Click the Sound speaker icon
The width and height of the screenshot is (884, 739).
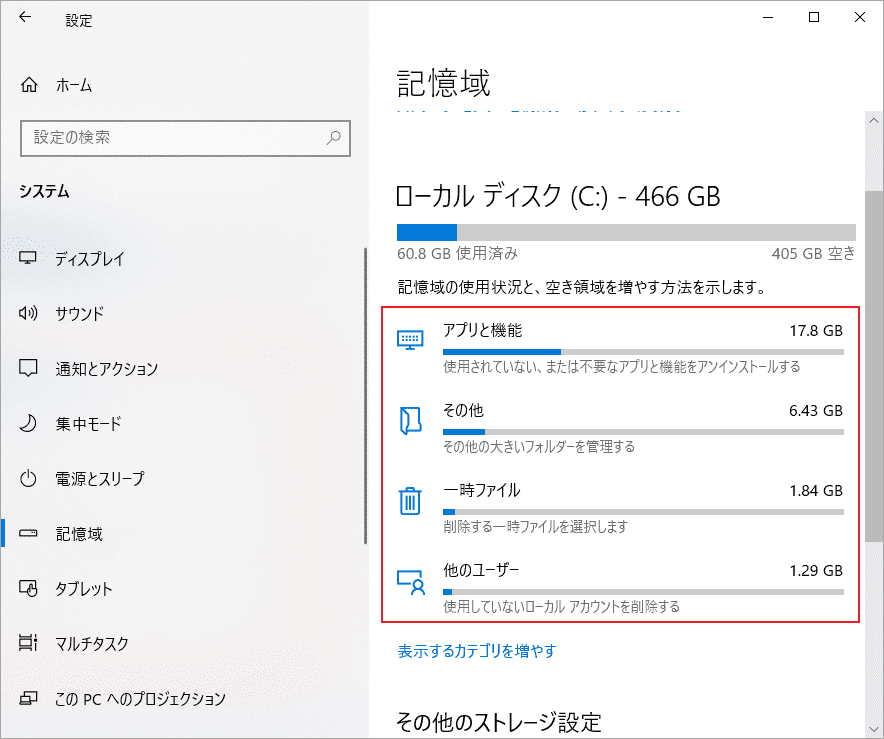(29, 314)
